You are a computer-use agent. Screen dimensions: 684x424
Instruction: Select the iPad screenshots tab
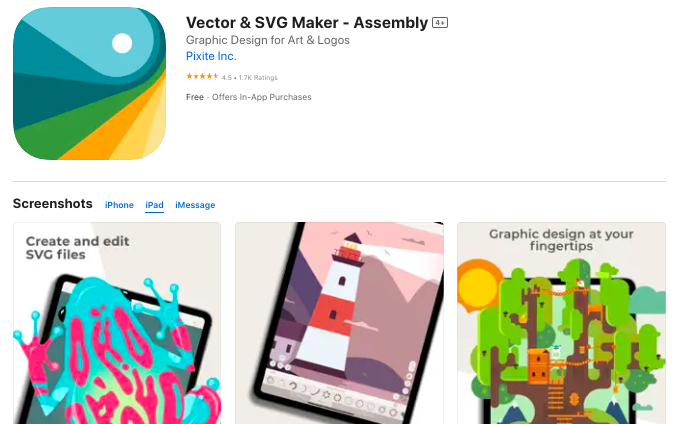tap(154, 205)
